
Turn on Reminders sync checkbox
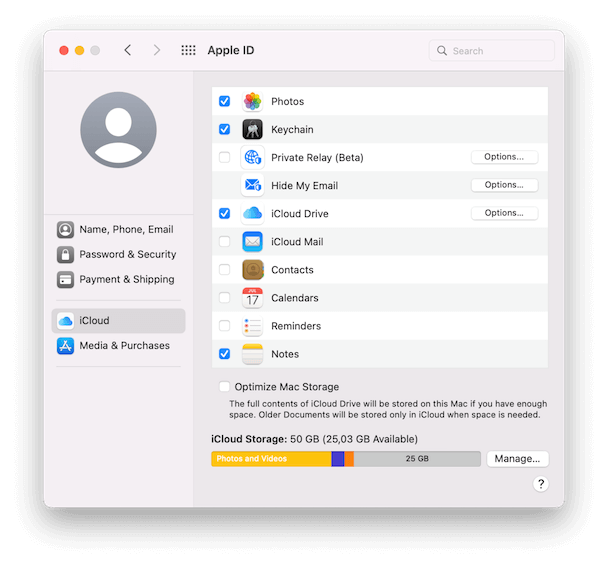pyautogui.click(x=224, y=326)
